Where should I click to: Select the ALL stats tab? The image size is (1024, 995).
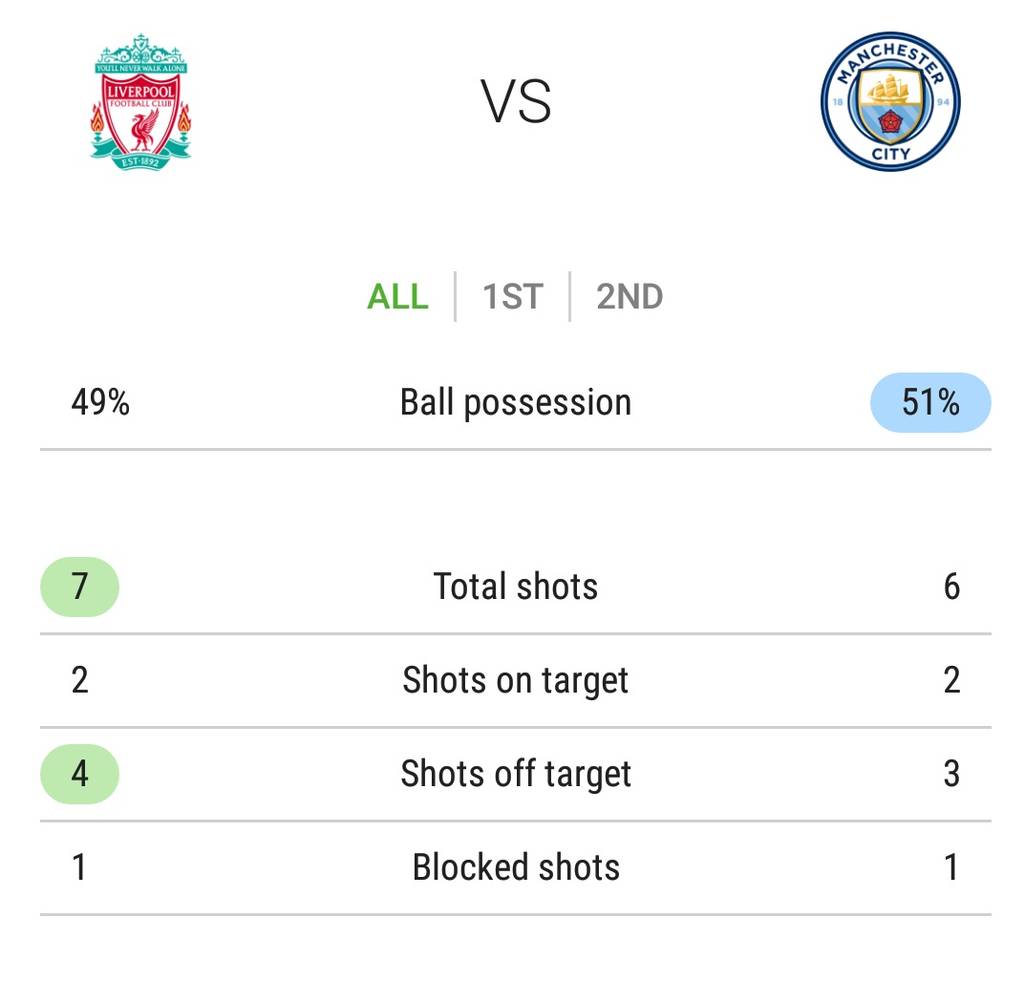(398, 297)
